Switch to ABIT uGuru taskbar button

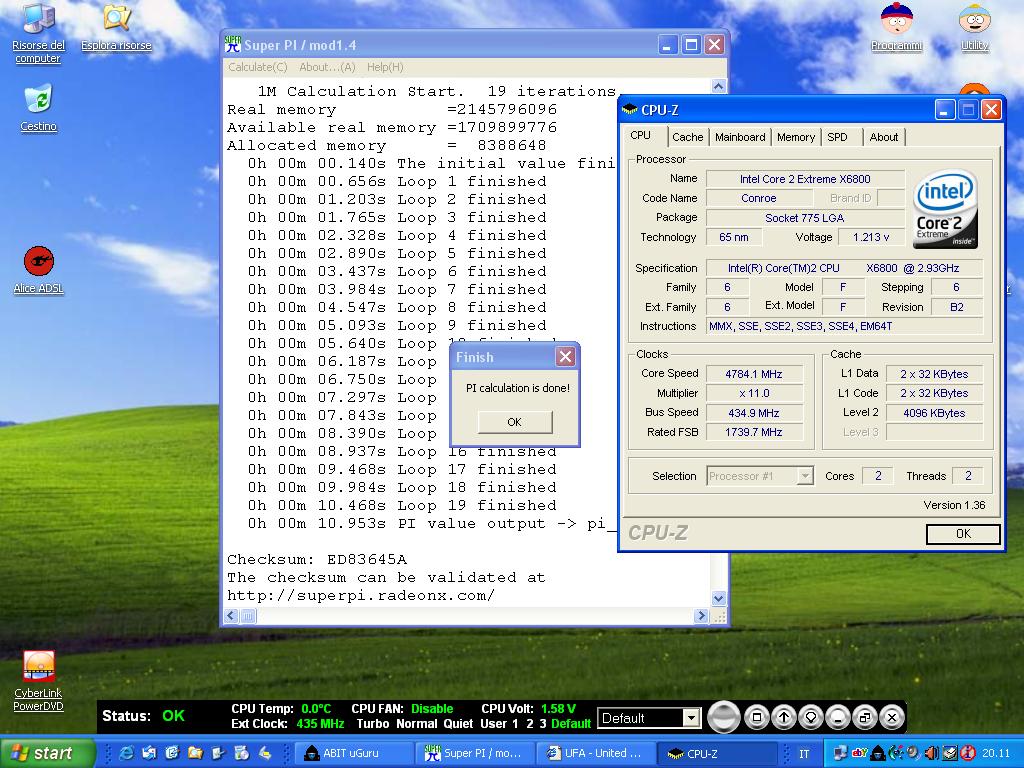(354, 753)
